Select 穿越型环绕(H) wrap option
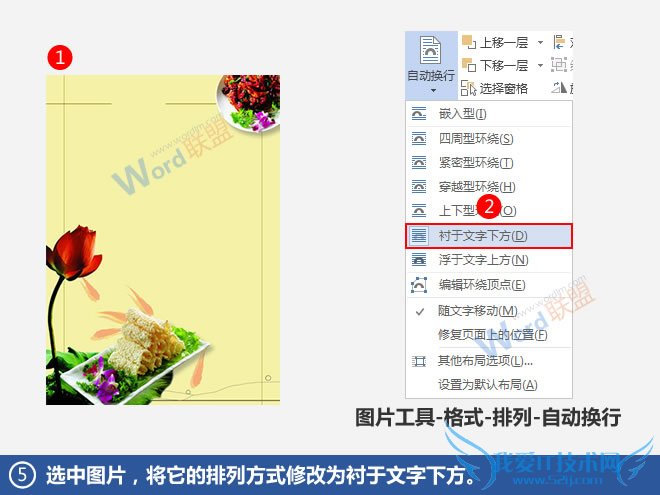 489,186
